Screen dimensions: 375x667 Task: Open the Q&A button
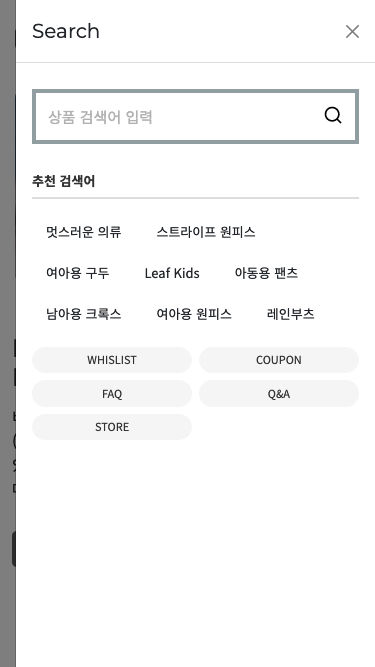click(x=279, y=393)
